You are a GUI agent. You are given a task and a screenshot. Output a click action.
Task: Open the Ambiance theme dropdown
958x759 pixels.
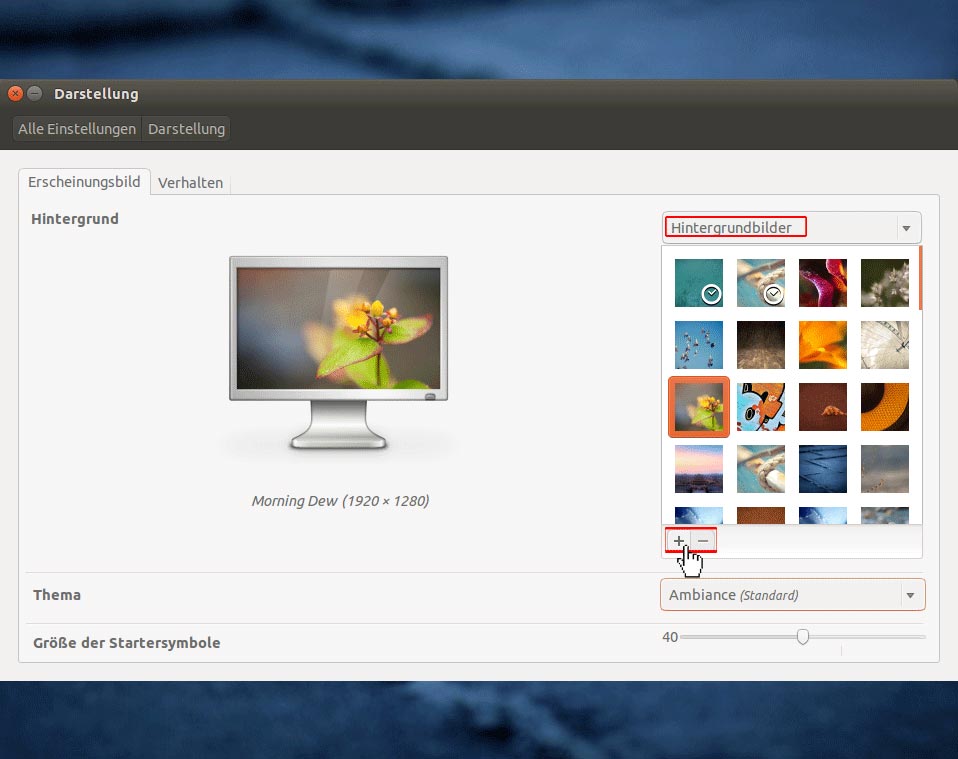(792, 595)
